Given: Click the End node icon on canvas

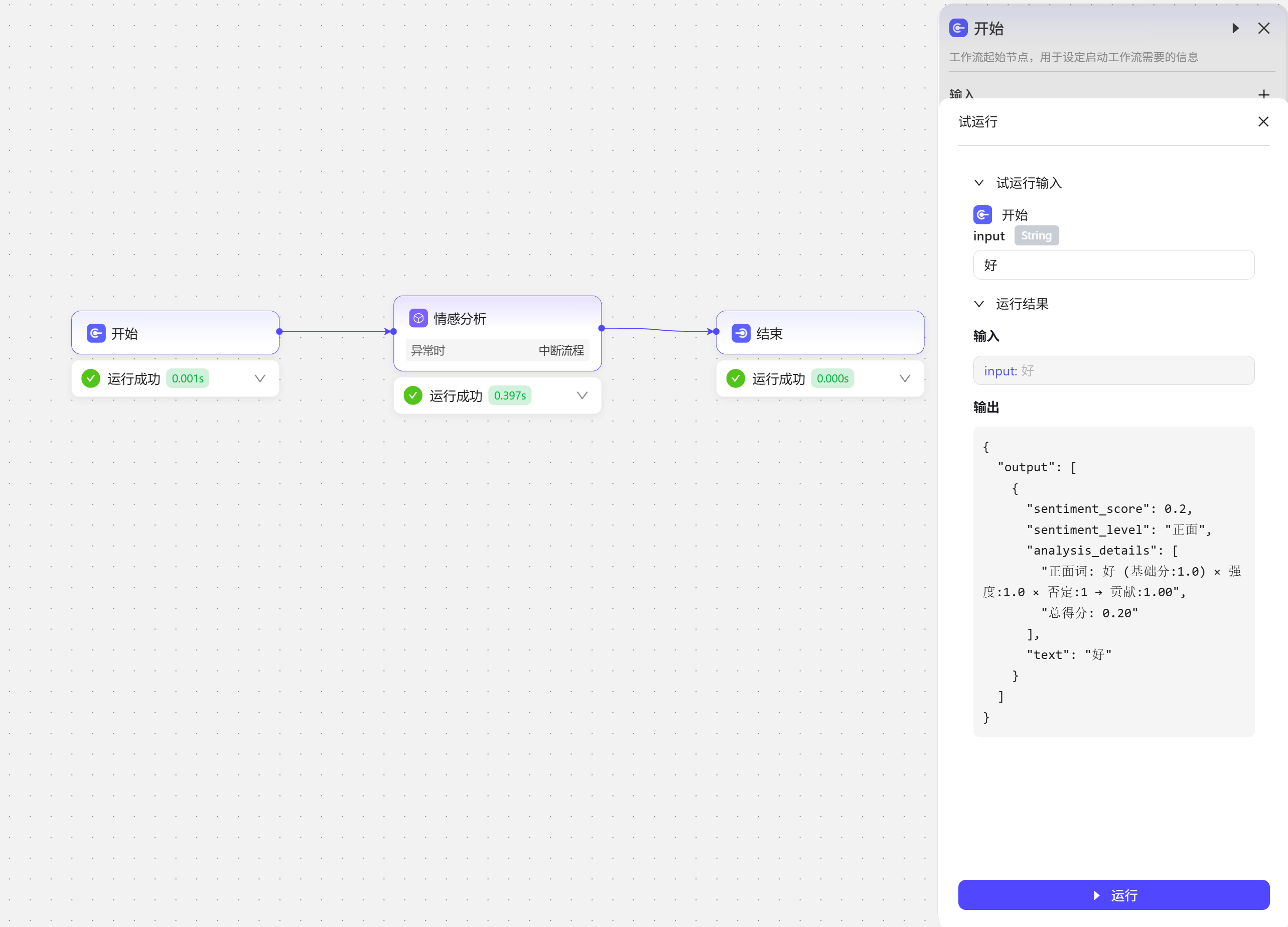Looking at the screenshot, I should point(741,333).
